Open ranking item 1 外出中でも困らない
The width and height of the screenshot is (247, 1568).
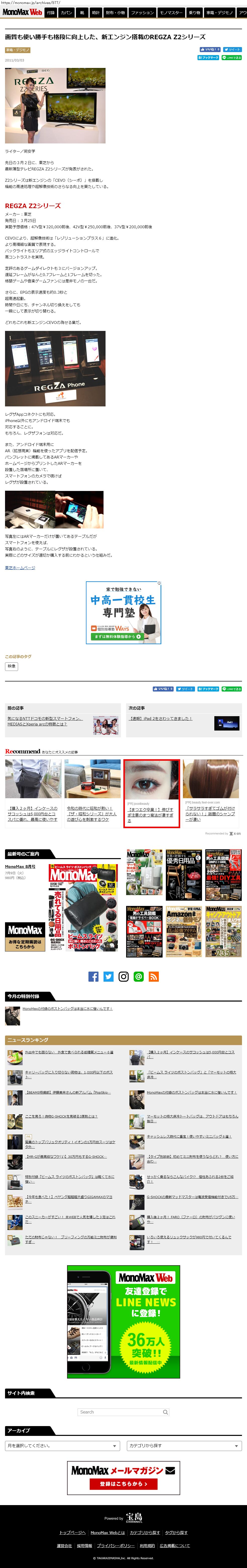pyautogui.click(x=69, y=1052)
